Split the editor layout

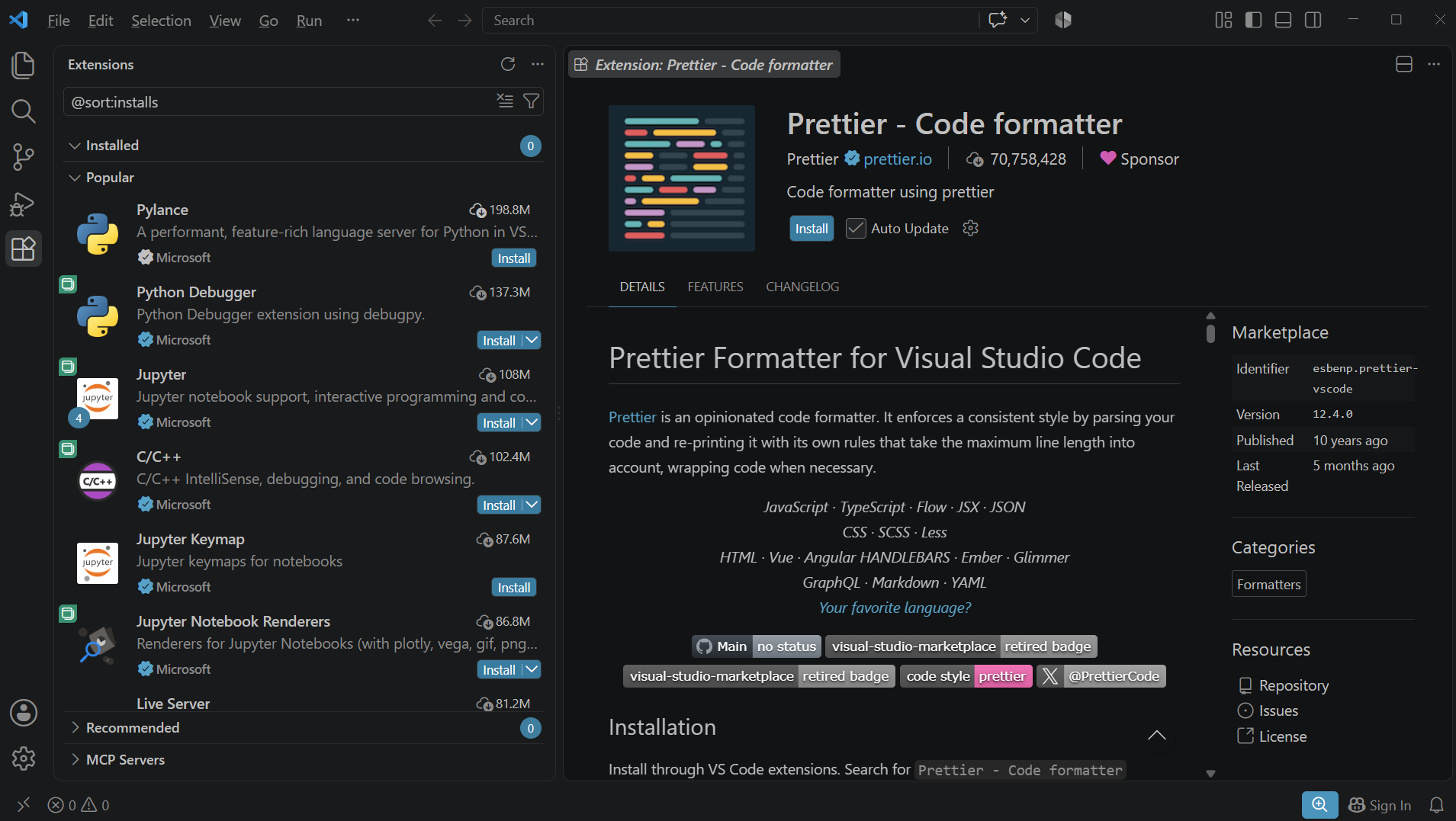(1404, 64)
